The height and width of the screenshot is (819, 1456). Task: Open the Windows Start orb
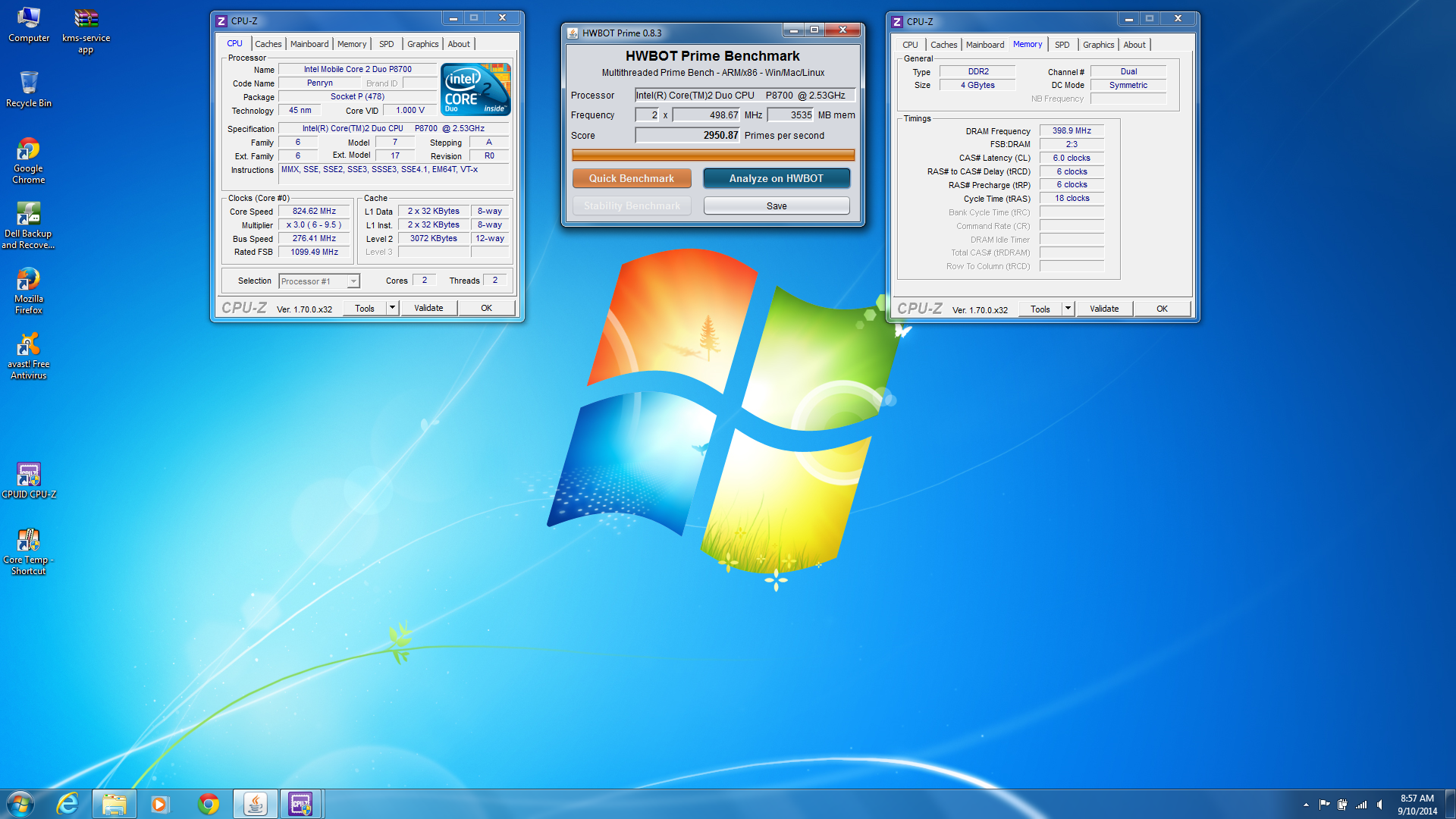[20, 804]
